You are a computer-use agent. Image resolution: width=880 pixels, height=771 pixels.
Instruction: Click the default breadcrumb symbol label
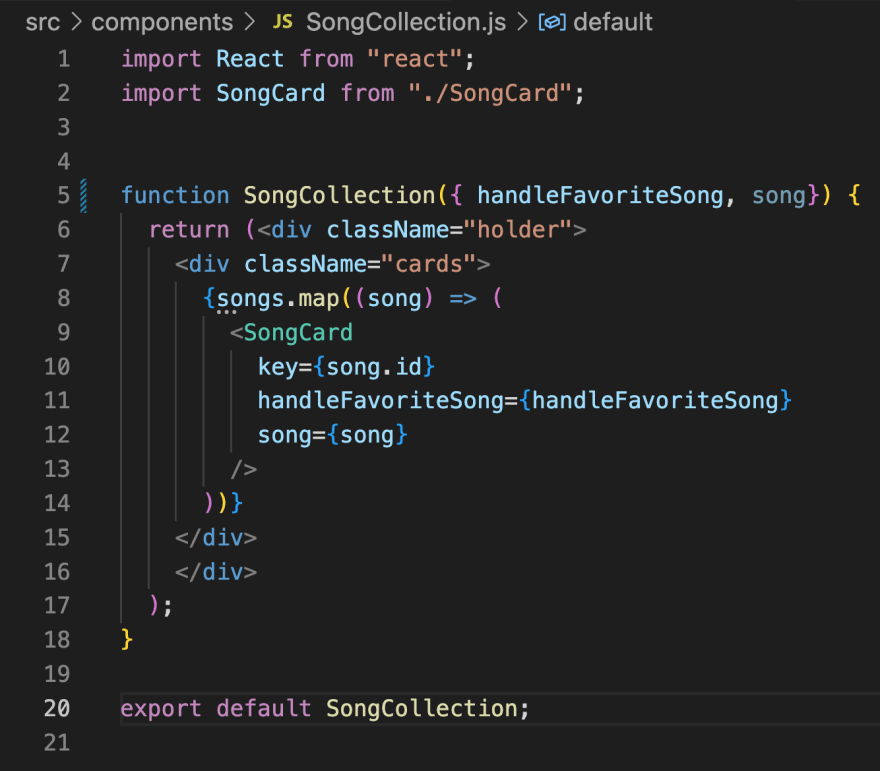tap(613, 22)
